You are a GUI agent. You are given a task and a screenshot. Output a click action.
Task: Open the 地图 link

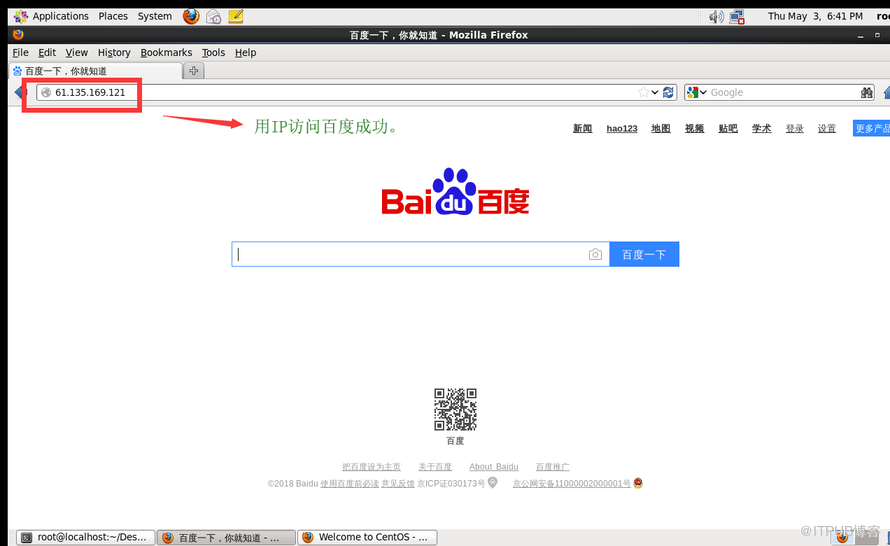(x=661, y=128)
